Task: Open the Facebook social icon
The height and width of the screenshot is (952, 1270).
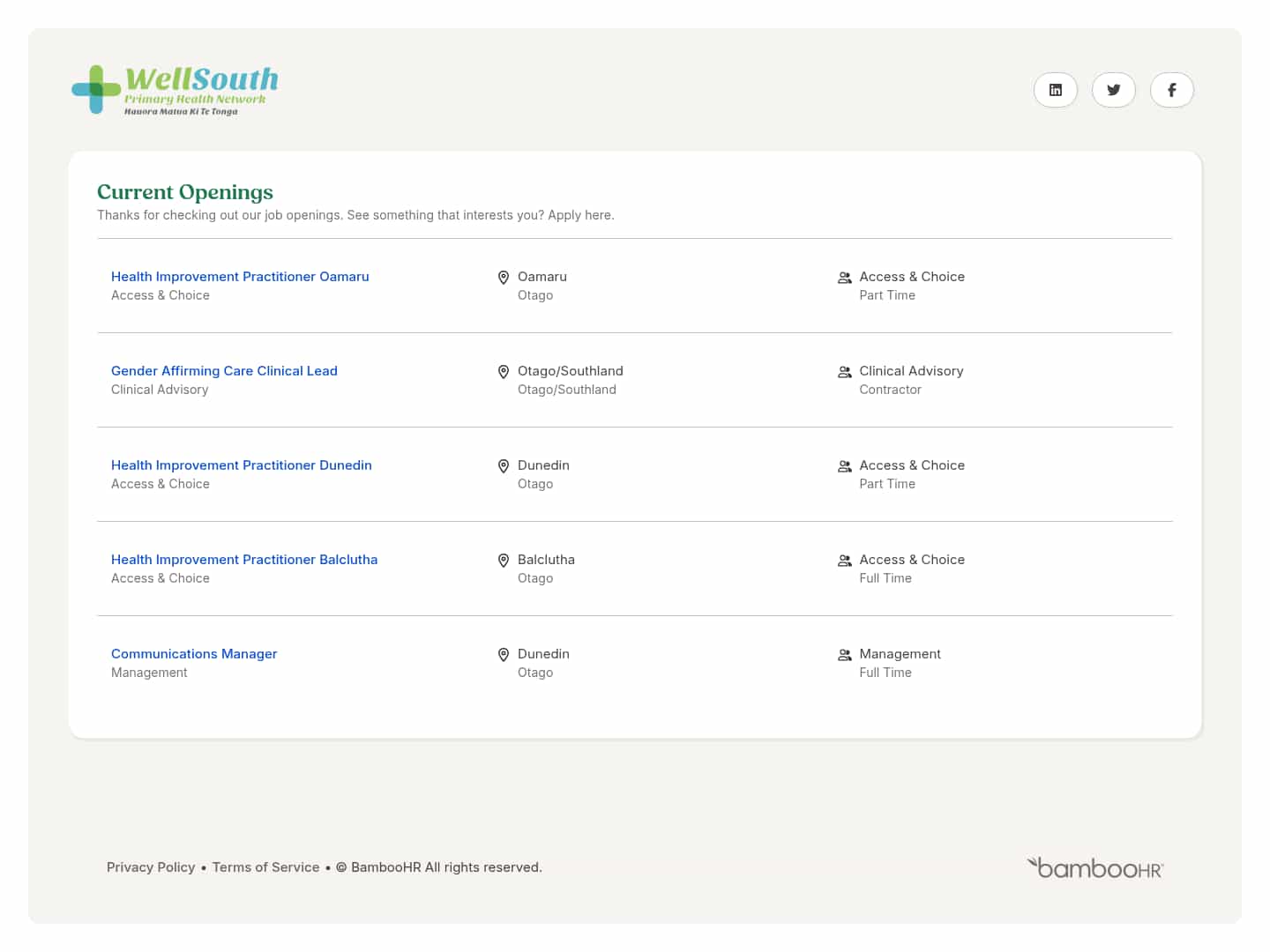Action: coord(1172,90)
